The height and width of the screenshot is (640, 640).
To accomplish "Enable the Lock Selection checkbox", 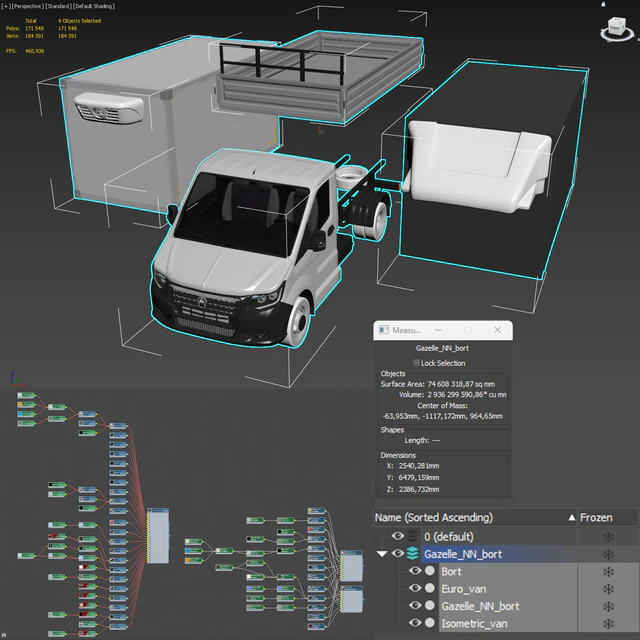I will click(x=416, y=362).
